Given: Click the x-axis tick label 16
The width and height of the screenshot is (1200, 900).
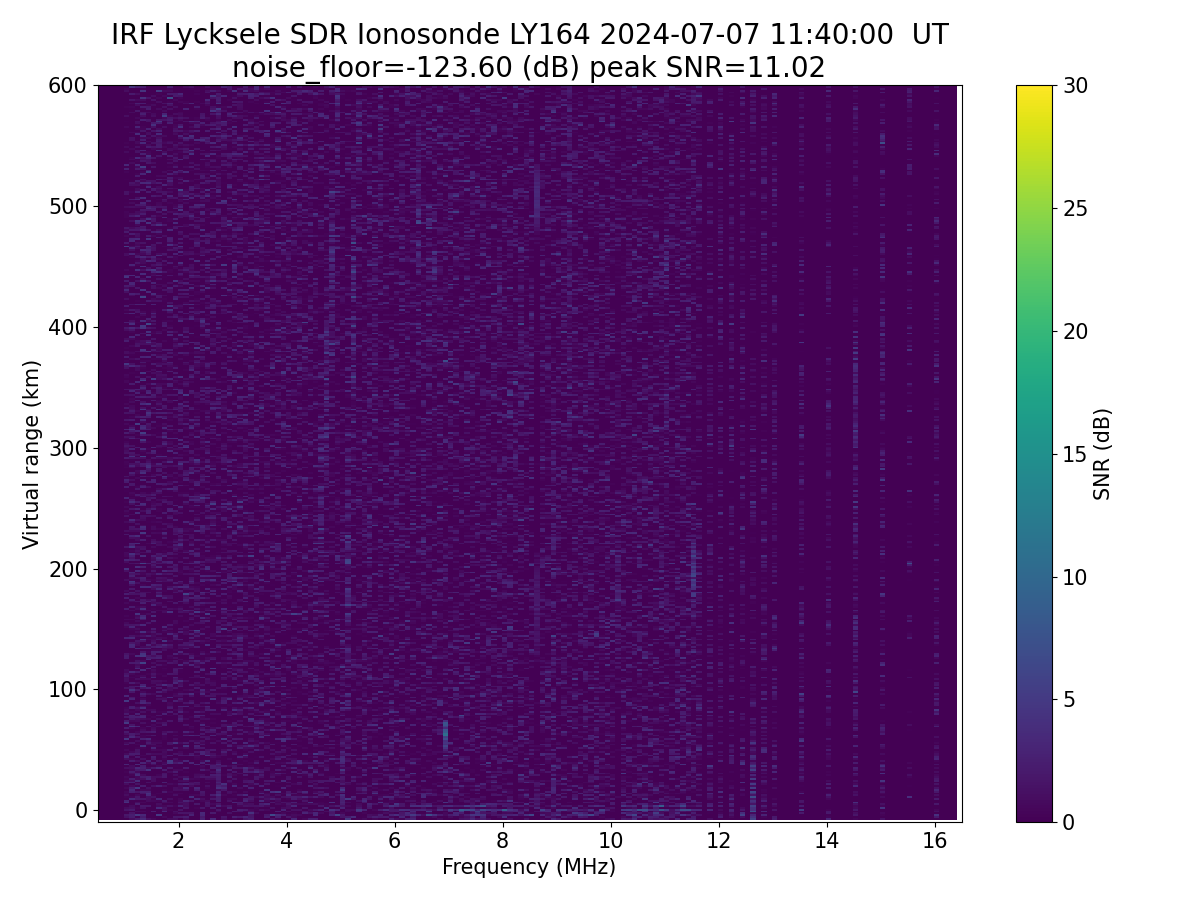Looking at the screenshot, I should pyautogui.click(x=934, y=840).
